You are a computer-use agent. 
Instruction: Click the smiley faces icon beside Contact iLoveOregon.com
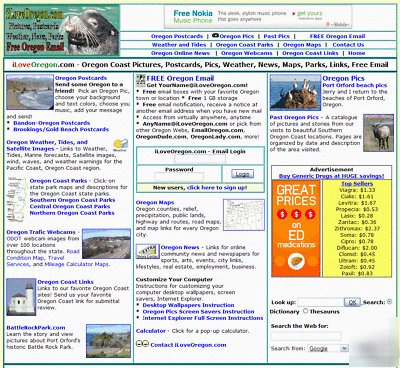[x=142, y=343]
